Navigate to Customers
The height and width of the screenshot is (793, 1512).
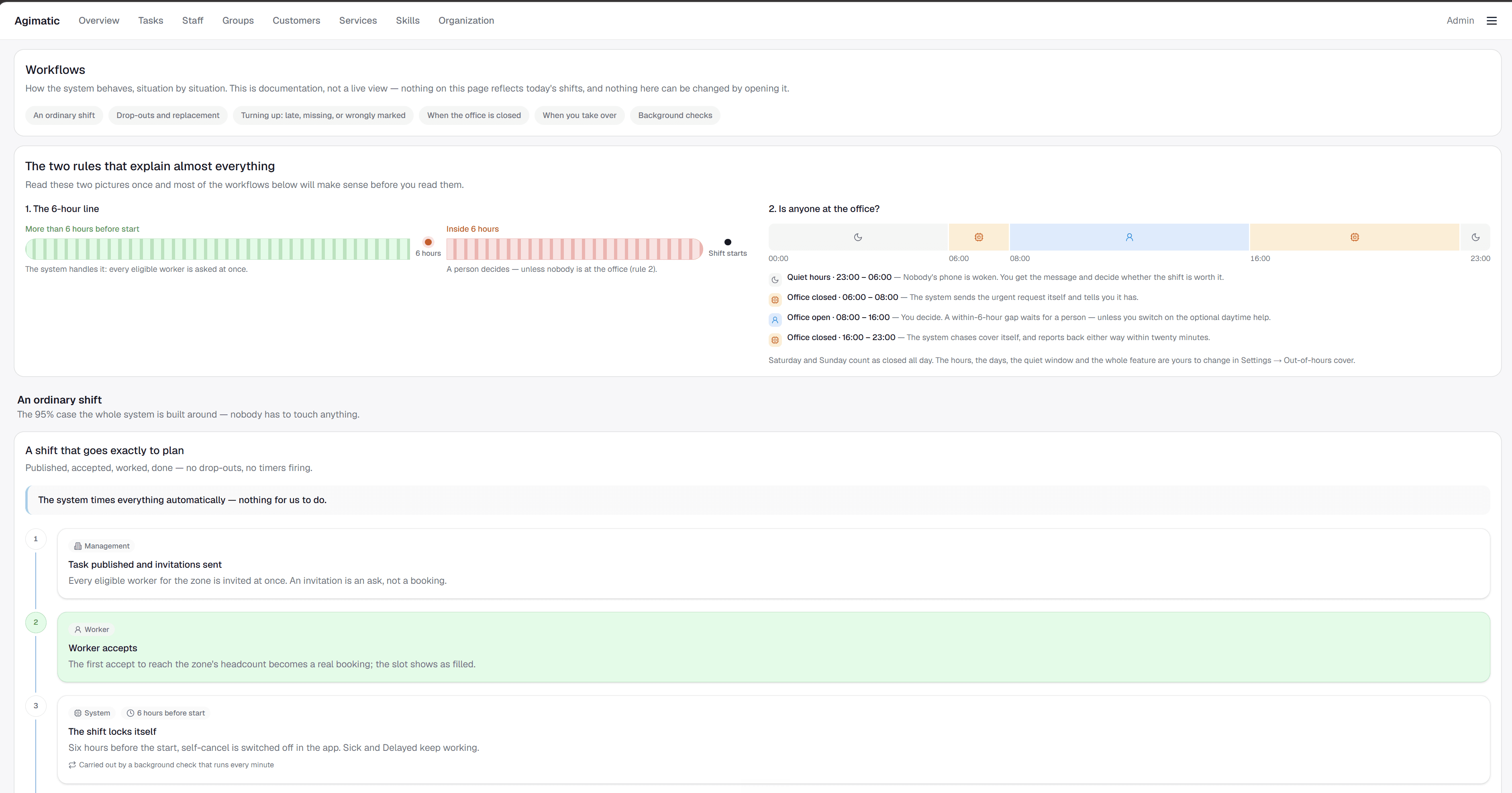tap(296, 20)
